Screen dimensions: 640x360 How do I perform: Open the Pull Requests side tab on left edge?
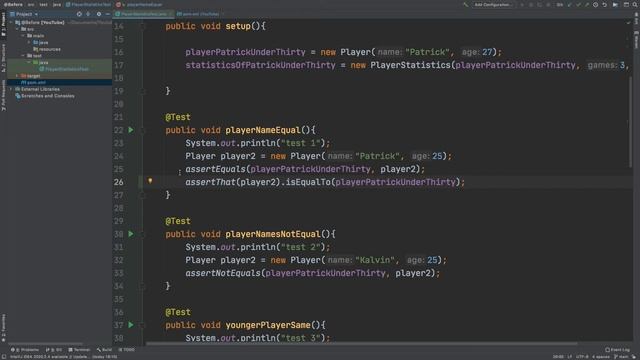(3, 95)
